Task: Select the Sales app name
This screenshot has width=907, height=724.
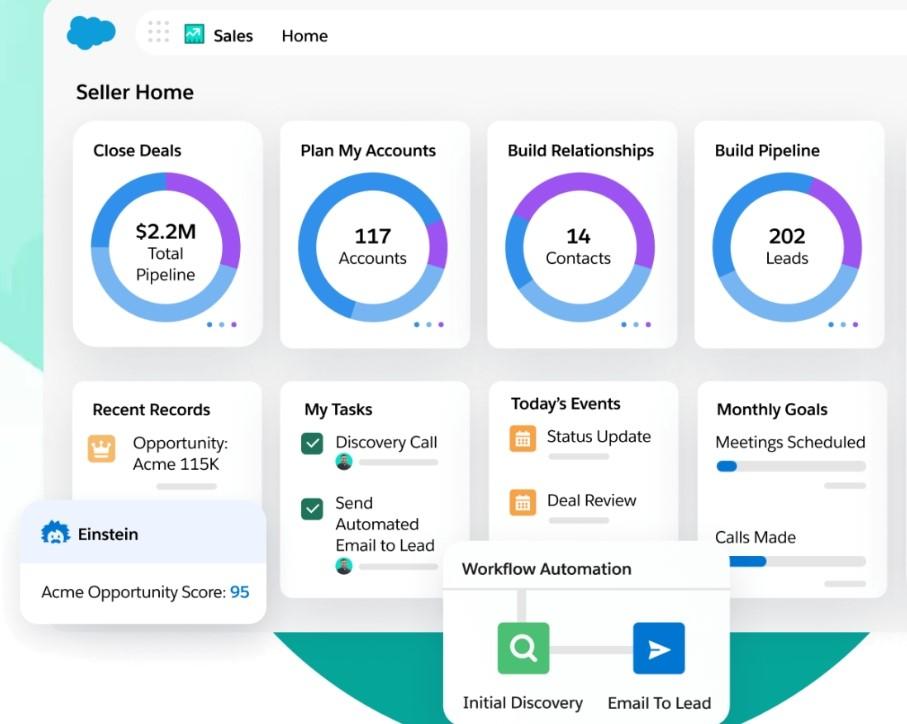Action: click(x=233, y=36)
